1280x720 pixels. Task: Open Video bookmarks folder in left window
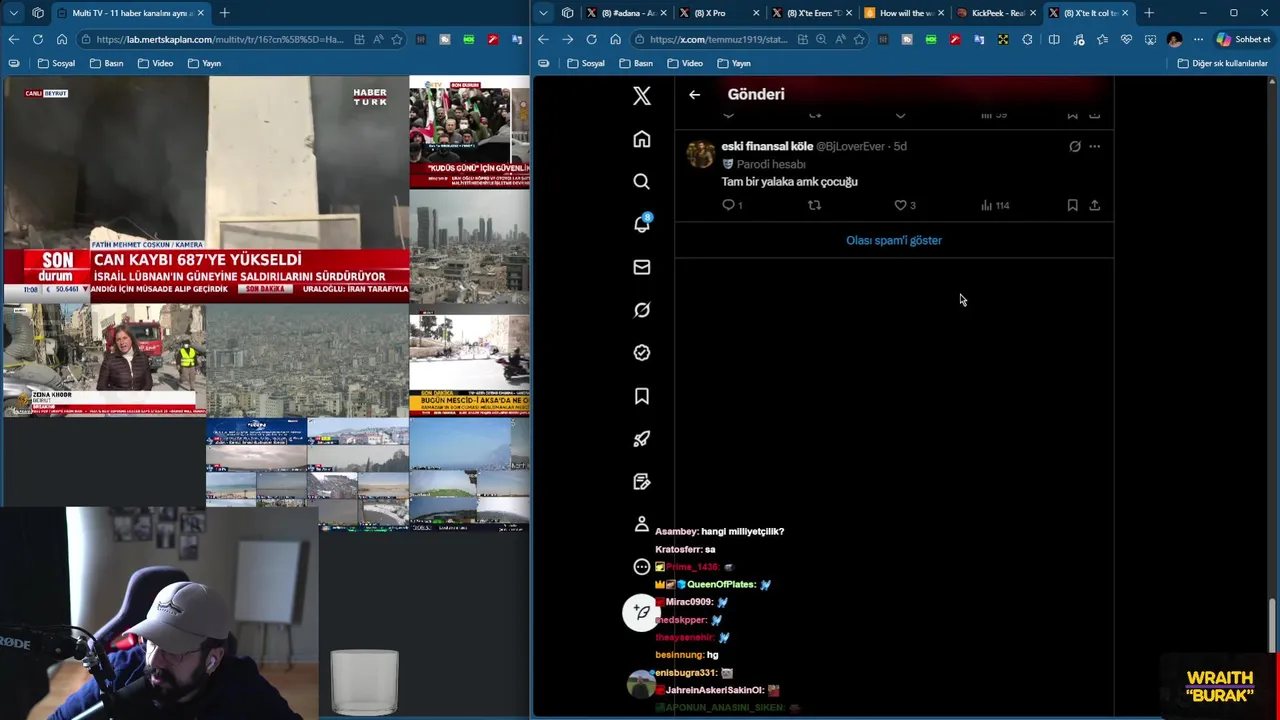coord(155,63)
